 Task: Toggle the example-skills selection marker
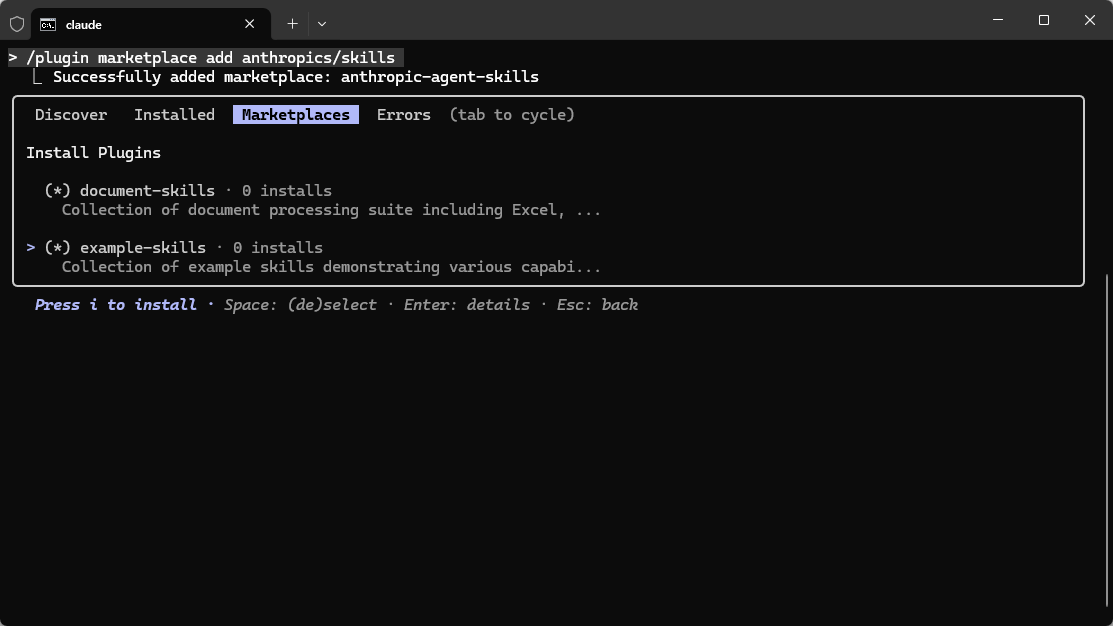pyautogui.click(x=58, y=248)
